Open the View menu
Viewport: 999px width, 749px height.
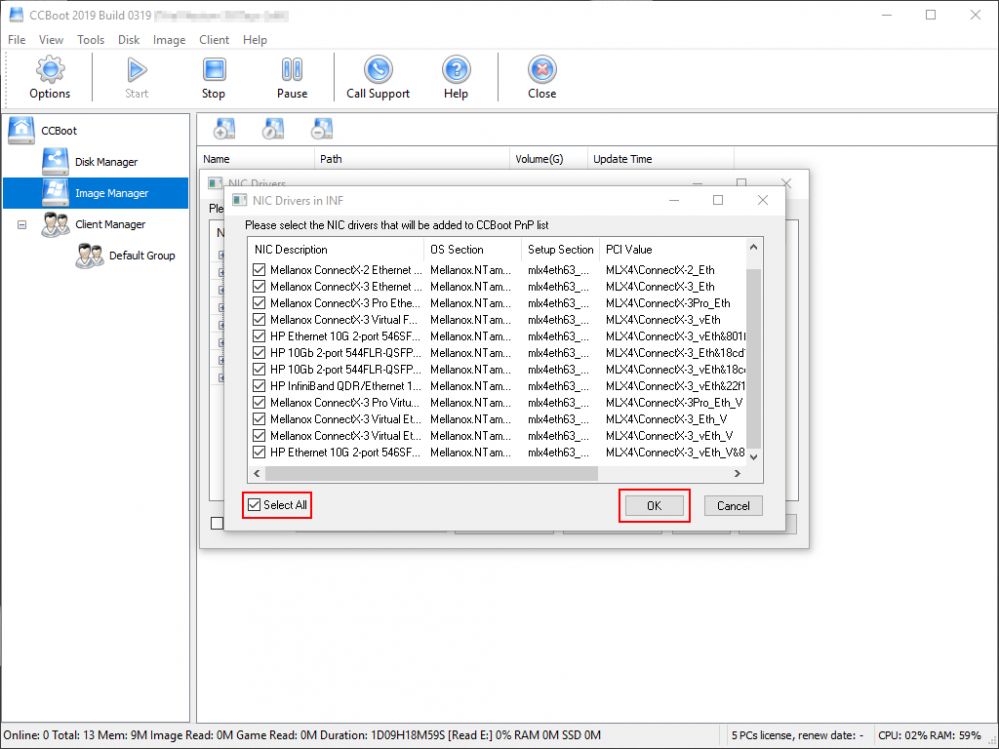(51, 39)
